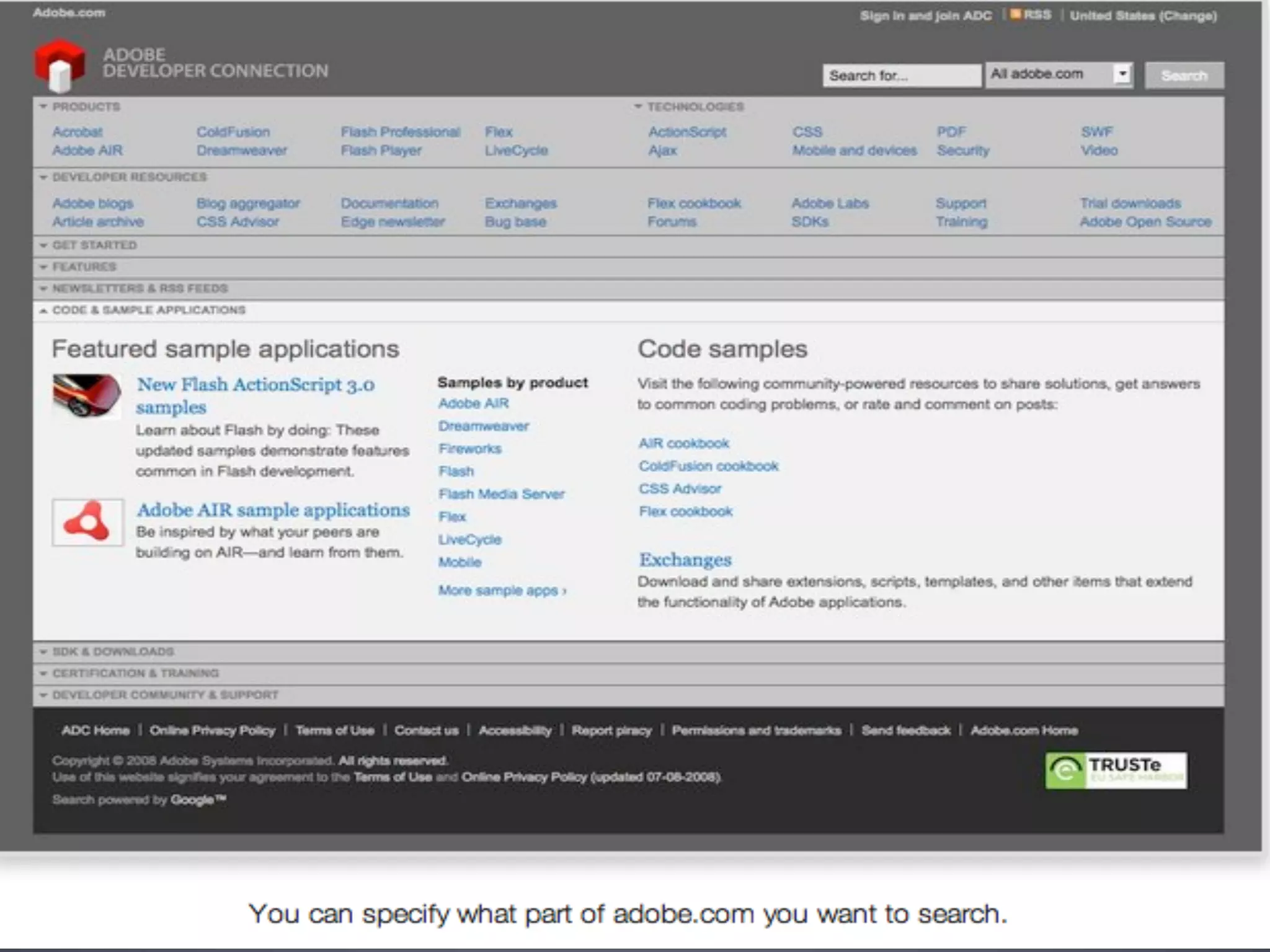Image resolution: width=1270 pixels, height=952 pixels.
Task: Click the red car Flash samples thumbnail
Action: point(86,395)
